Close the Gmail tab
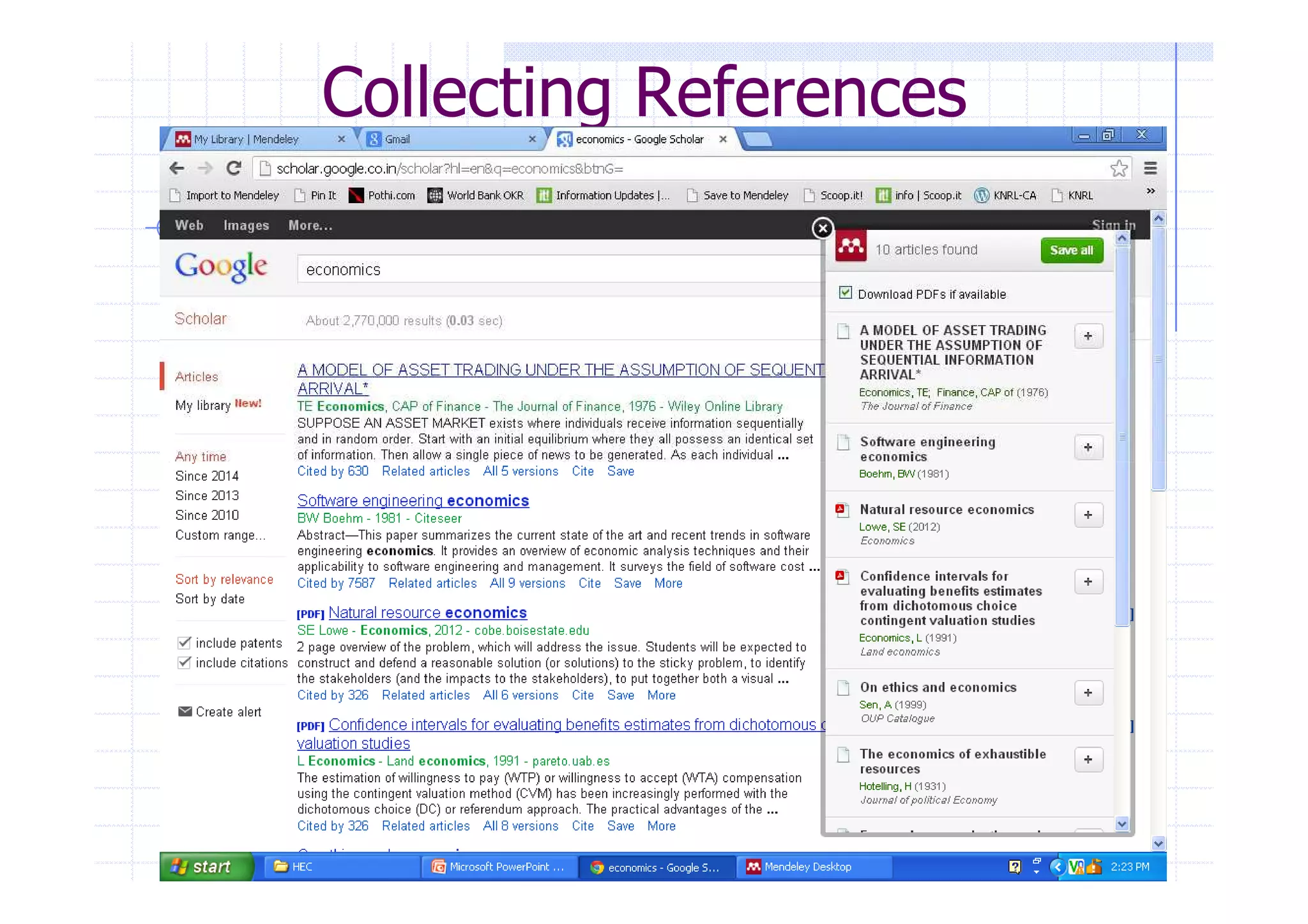 click(x=532, y=139)
